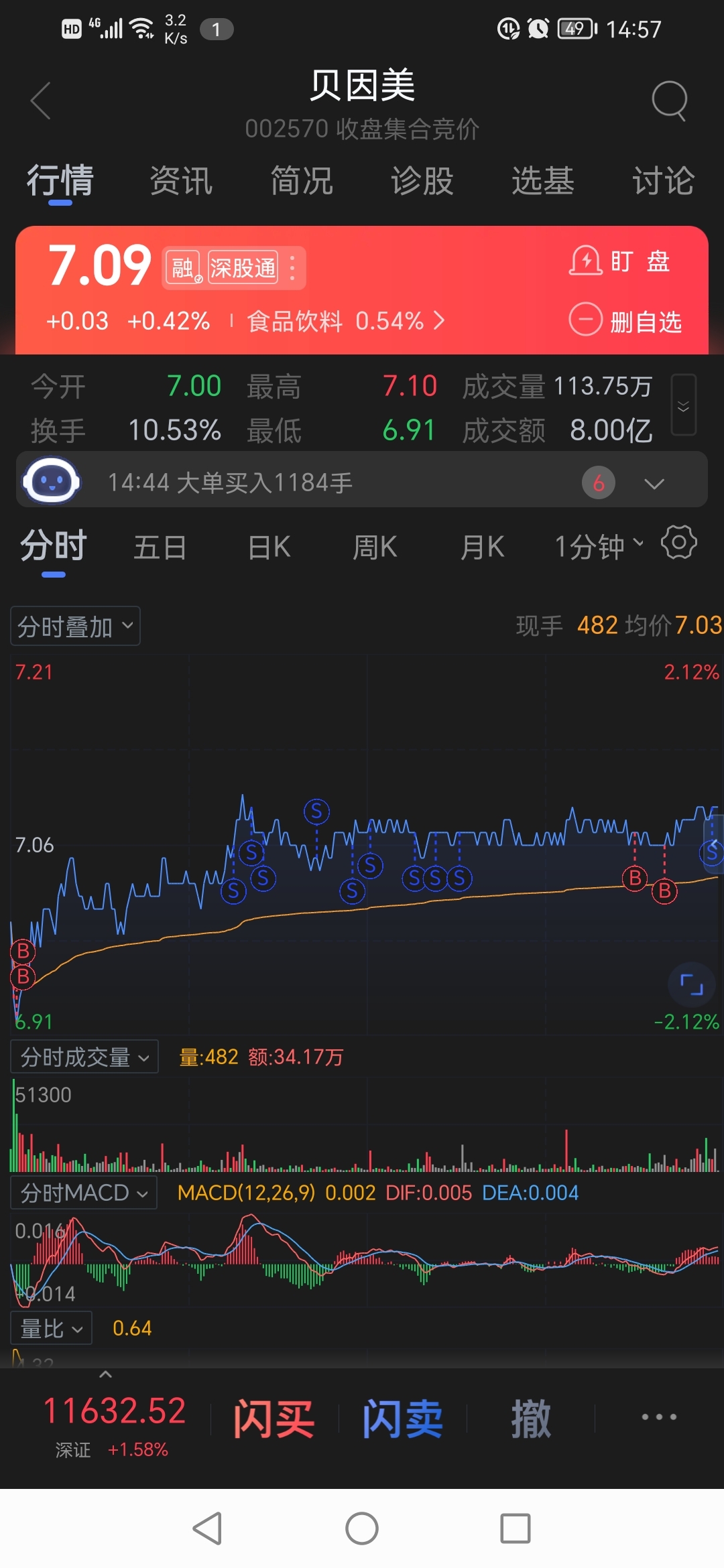This screenshot has width=724, height=1568.
Task: Tap the battery 49 status icon
Action: click(577, 29)
